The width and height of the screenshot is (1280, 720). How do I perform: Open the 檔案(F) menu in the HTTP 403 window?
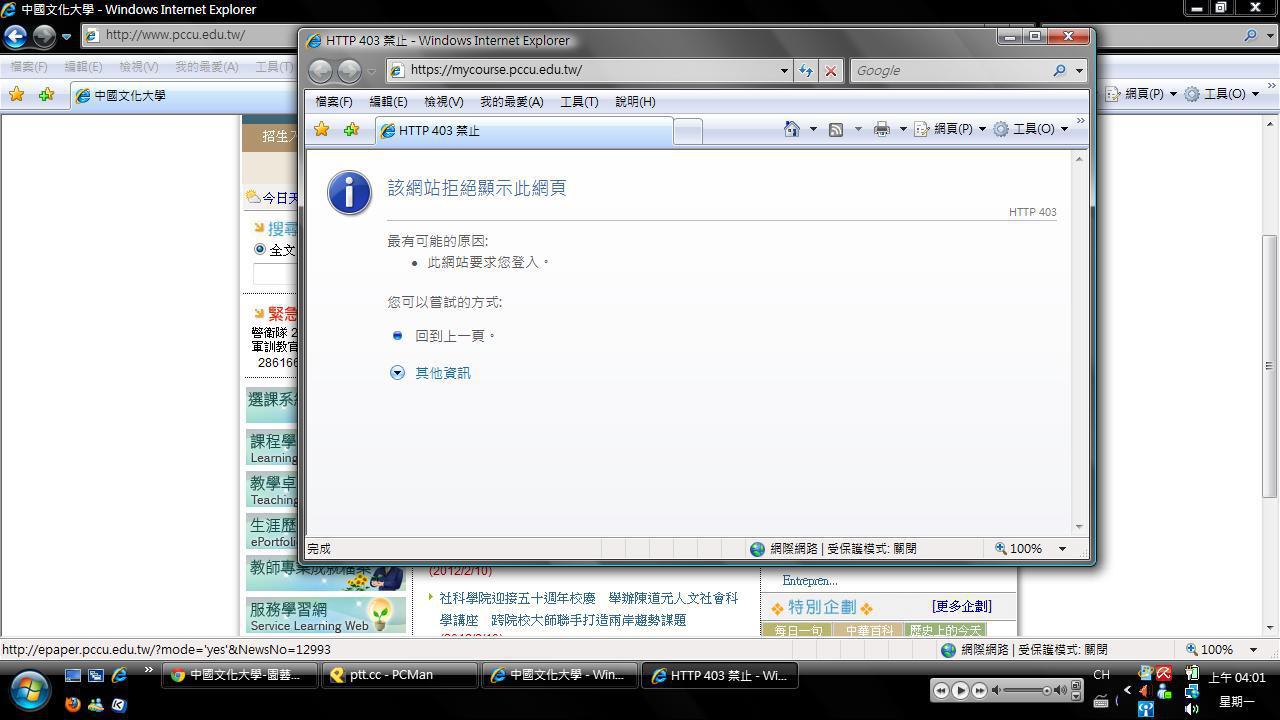pyautogui.click(x=334, y=101)
